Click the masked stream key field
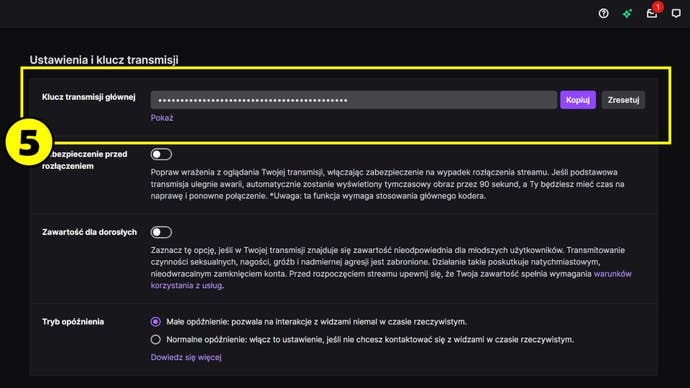This screenshot has height=388, width=690. [353, 100]
